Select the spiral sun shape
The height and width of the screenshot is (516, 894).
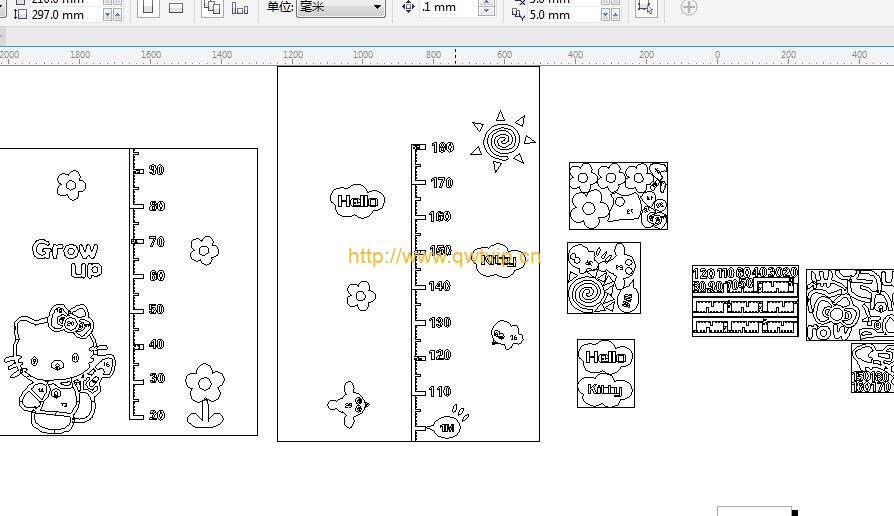click(x=503, y=141)
